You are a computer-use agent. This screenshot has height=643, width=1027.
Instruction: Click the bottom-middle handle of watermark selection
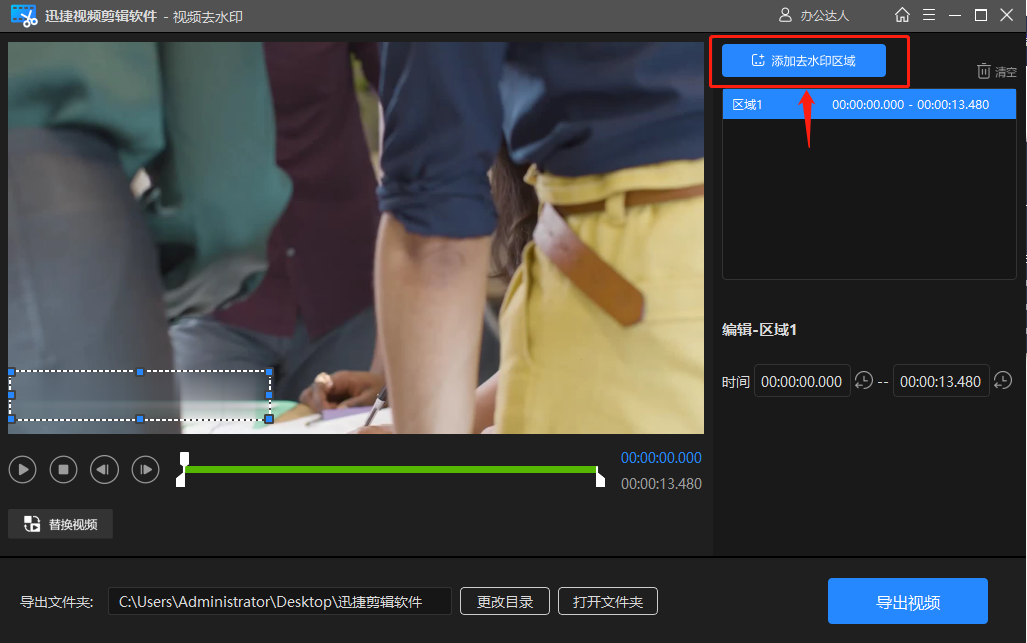[x=140, y=419]
